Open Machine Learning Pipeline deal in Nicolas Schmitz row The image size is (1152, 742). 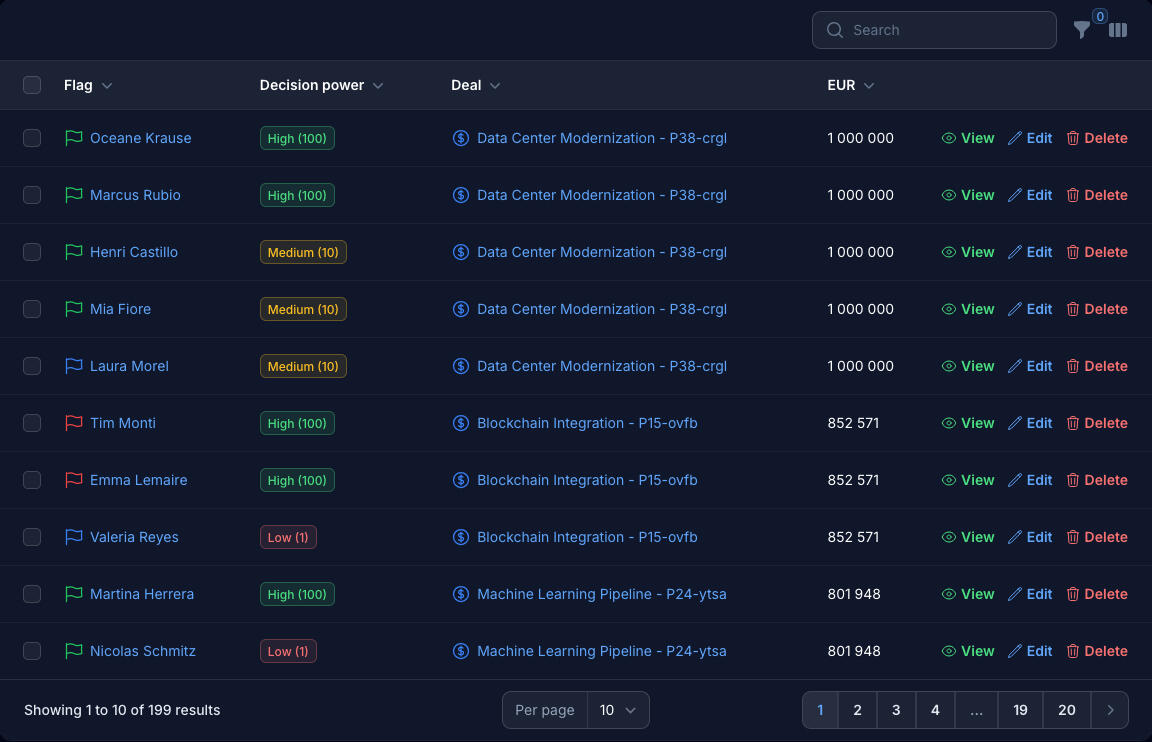coord(602,651)
